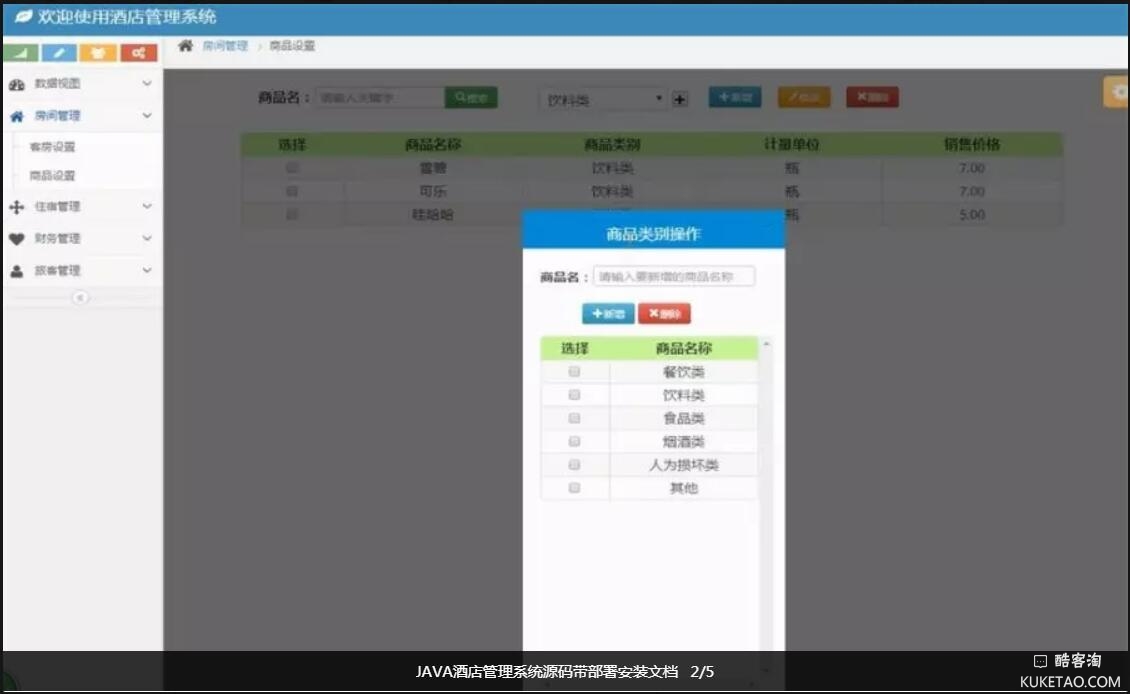
Task: Click the heart icon beside 财务管理
Action: pyautogui.click(x=17, y=239)
